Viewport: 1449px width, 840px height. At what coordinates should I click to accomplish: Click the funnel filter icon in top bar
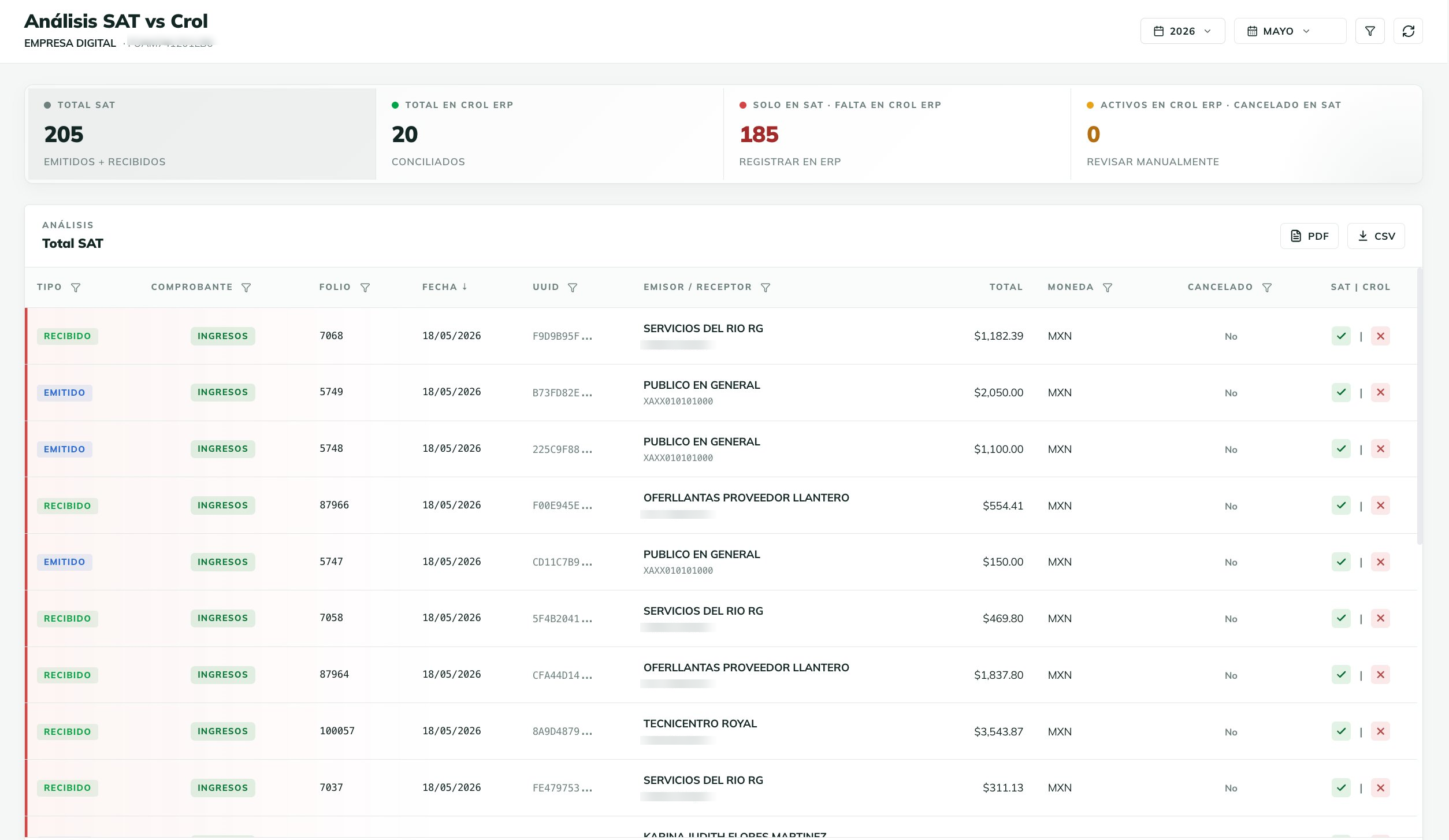tap(1369, 31)
